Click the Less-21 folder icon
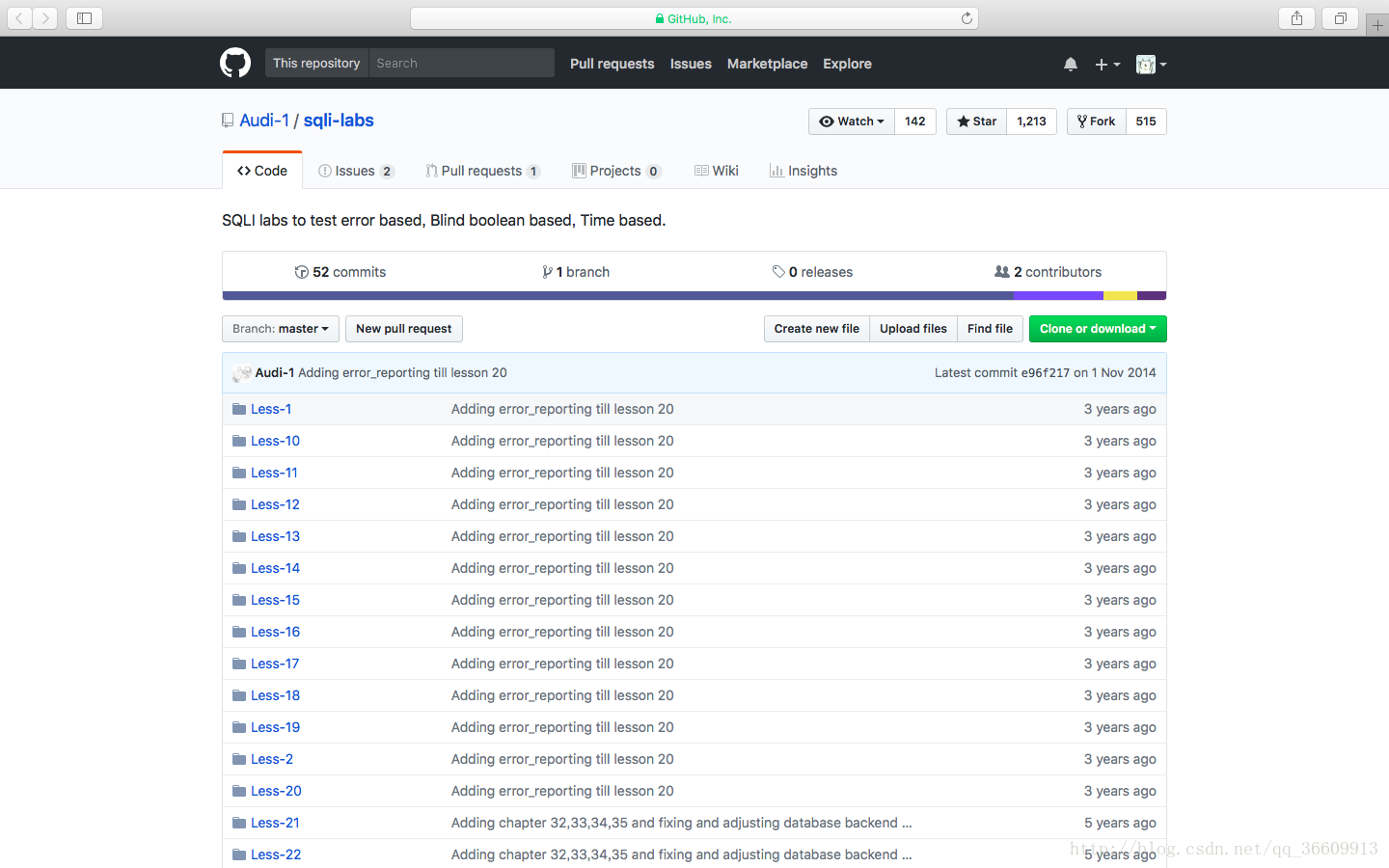The width and height of the screenshot is (1389, 868). (239, 823)
